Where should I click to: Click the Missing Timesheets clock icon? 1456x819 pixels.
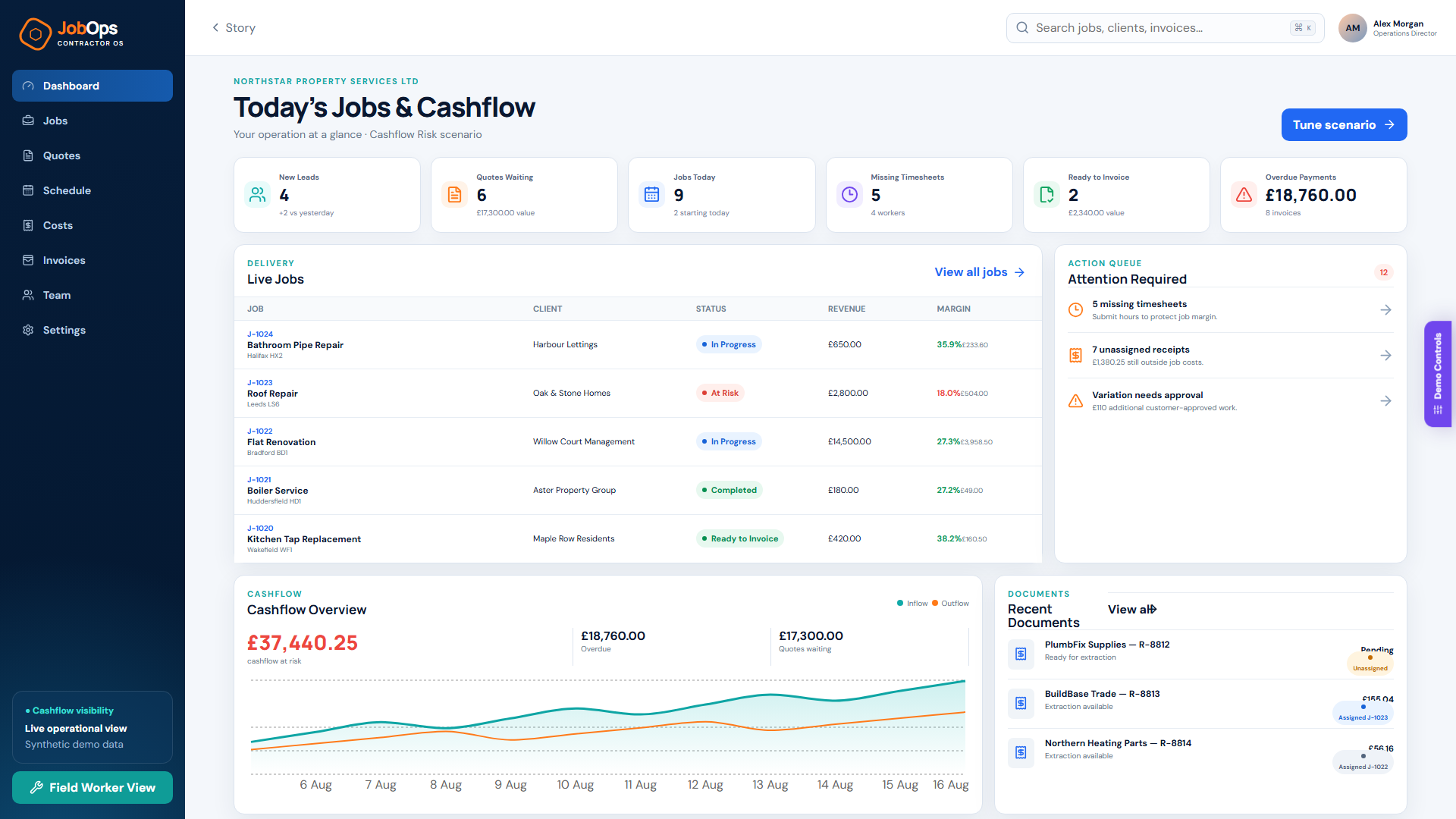click(850, 195)
